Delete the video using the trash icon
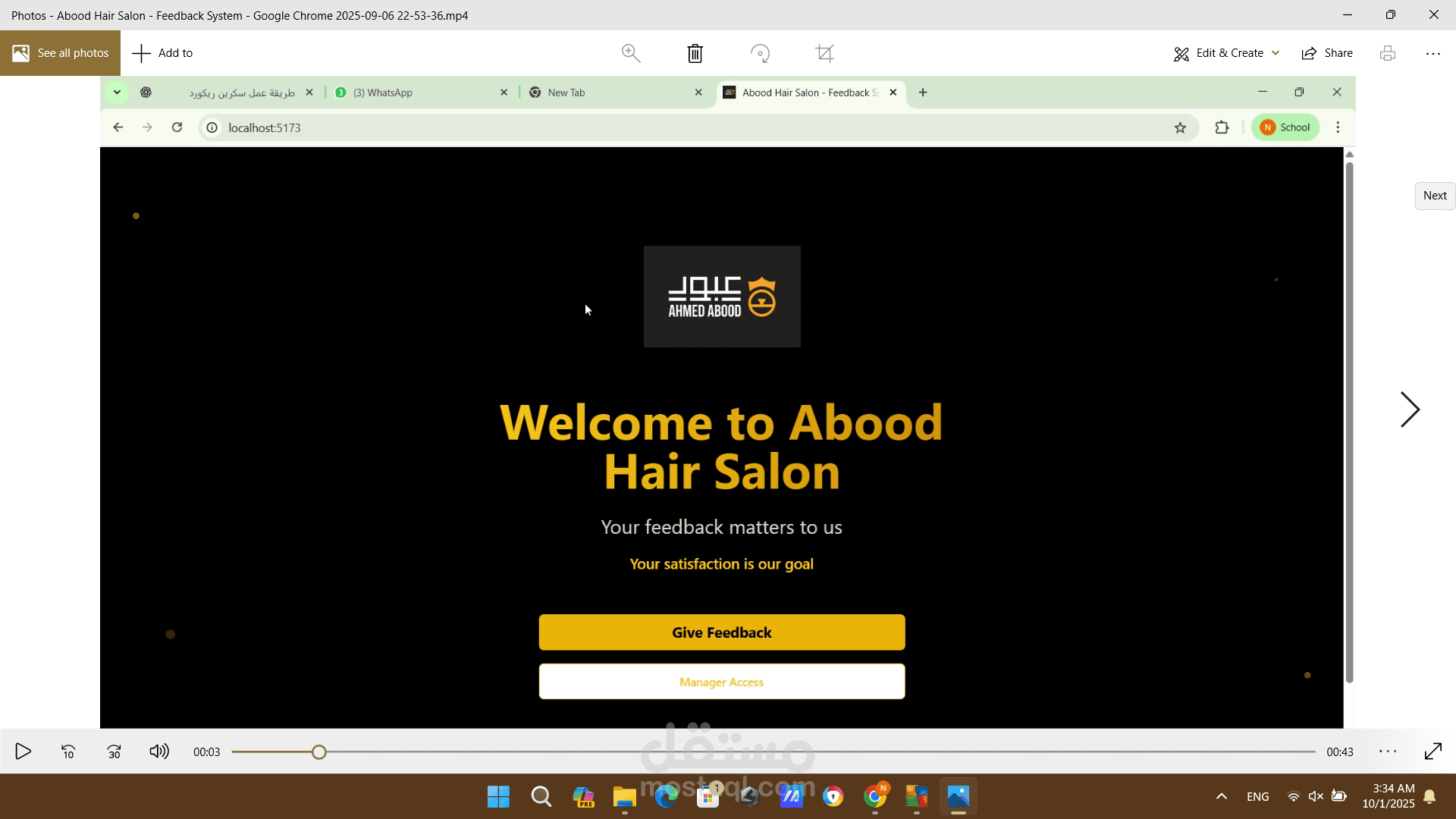Image resolution: width=1456 pixels, height=819 pixels. click(695, 53)
